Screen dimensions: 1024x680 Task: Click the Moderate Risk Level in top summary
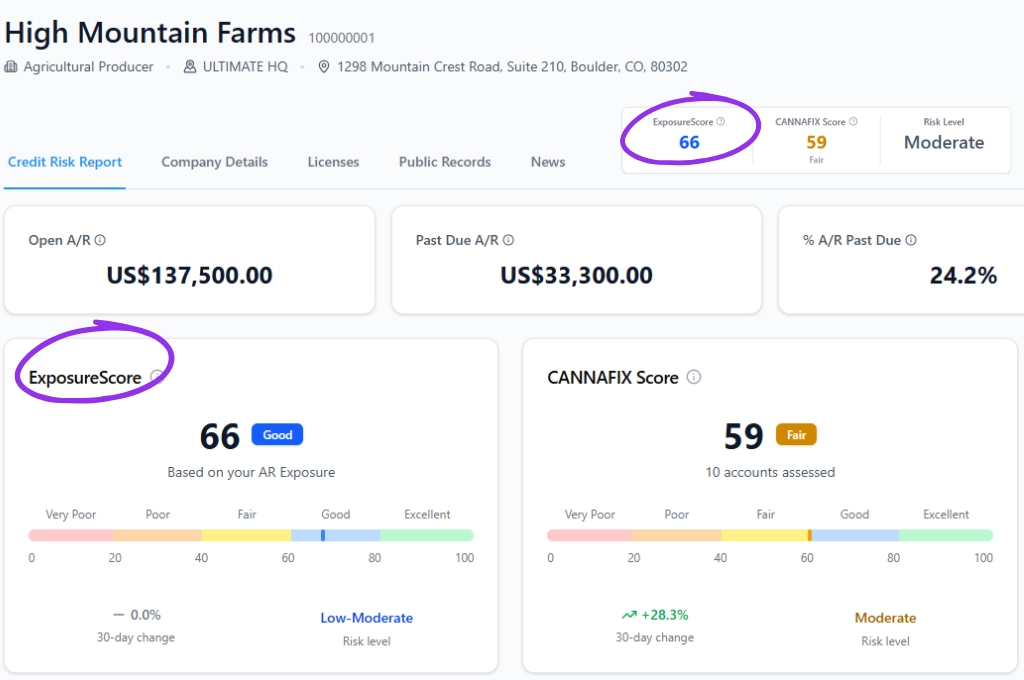tap(944, 142)
